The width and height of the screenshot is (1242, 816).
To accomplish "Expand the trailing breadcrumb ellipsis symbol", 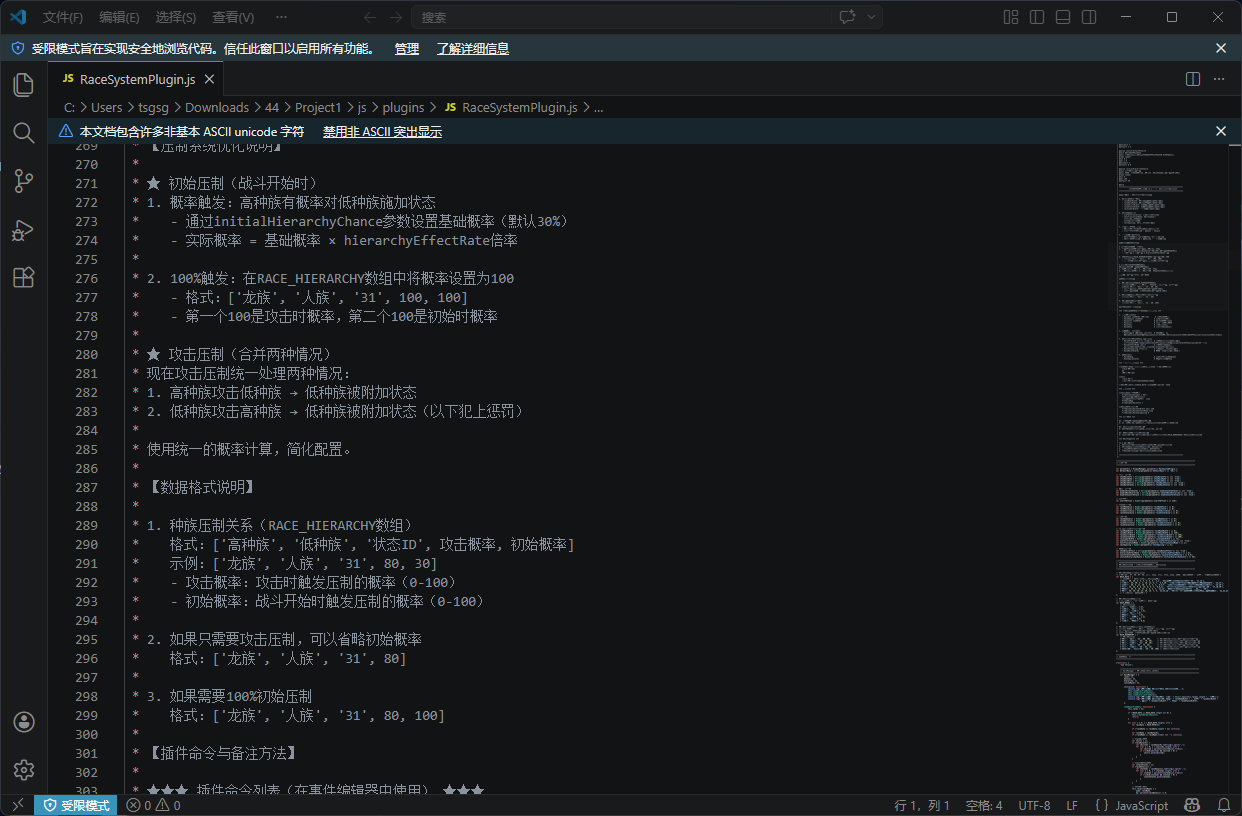I will [598, 107].
